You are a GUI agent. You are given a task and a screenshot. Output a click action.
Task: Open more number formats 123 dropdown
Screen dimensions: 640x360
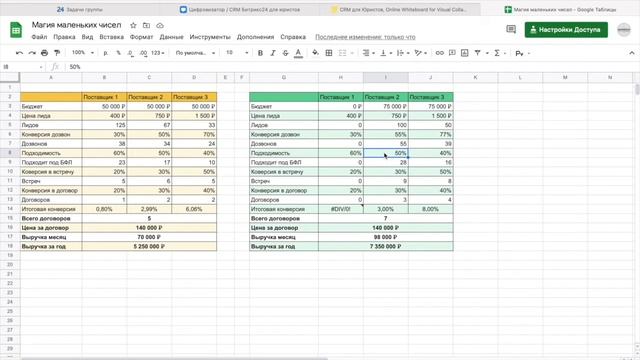(x=158, y=53)
